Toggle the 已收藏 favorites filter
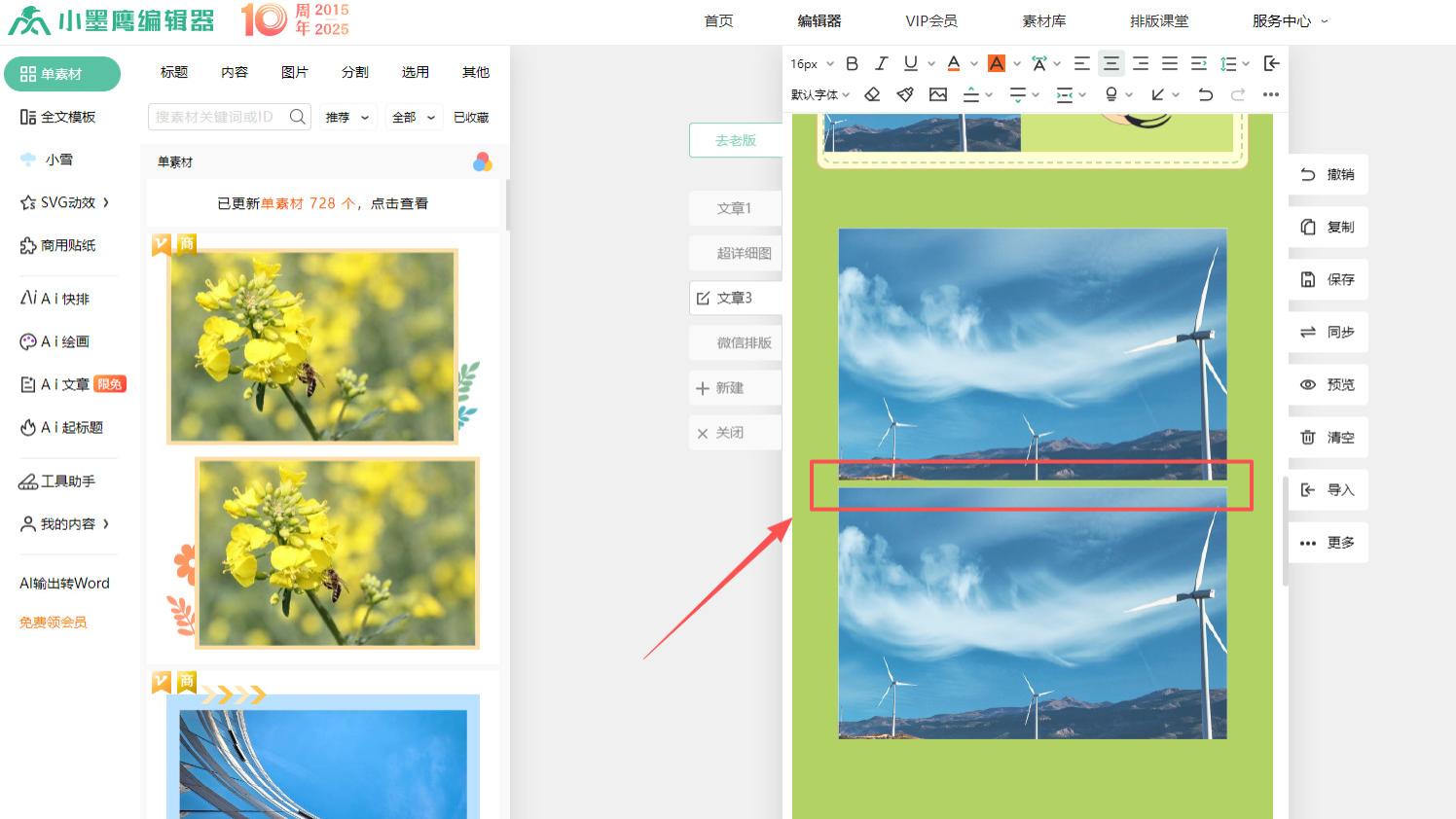The image size is (1456, 819). [471, 117]
